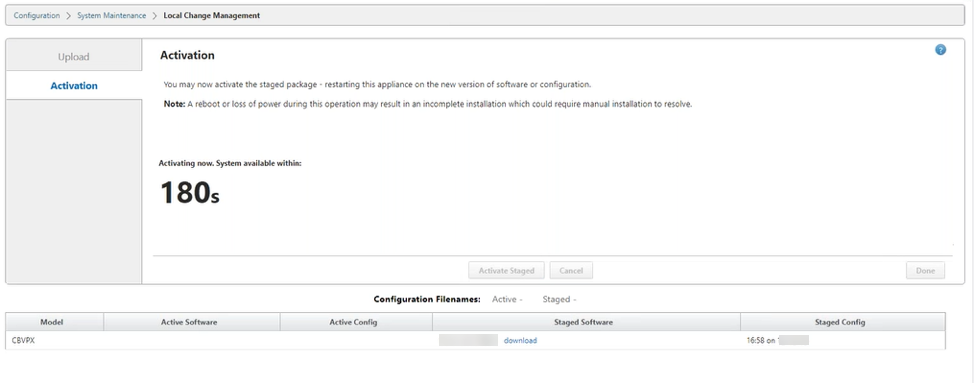974x383 pixels.
Task: Click the Configuration Filenames label
Action: point(427,299)
